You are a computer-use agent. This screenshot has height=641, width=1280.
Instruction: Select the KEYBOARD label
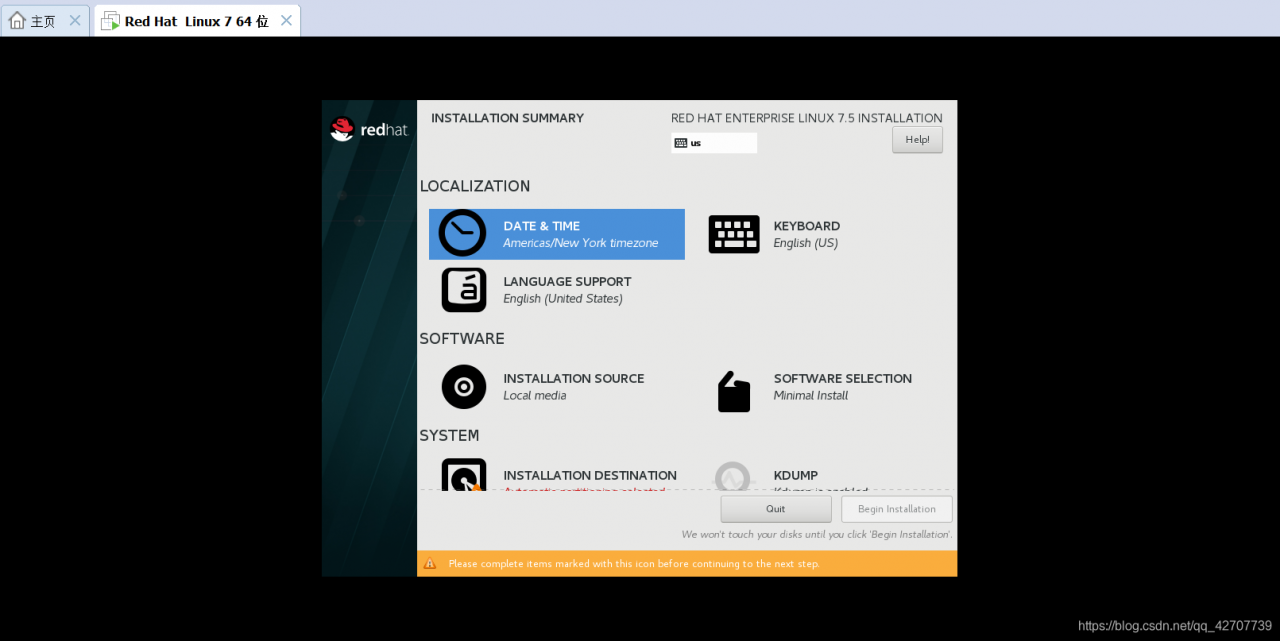pyautogui.click(x=807, y=226)
